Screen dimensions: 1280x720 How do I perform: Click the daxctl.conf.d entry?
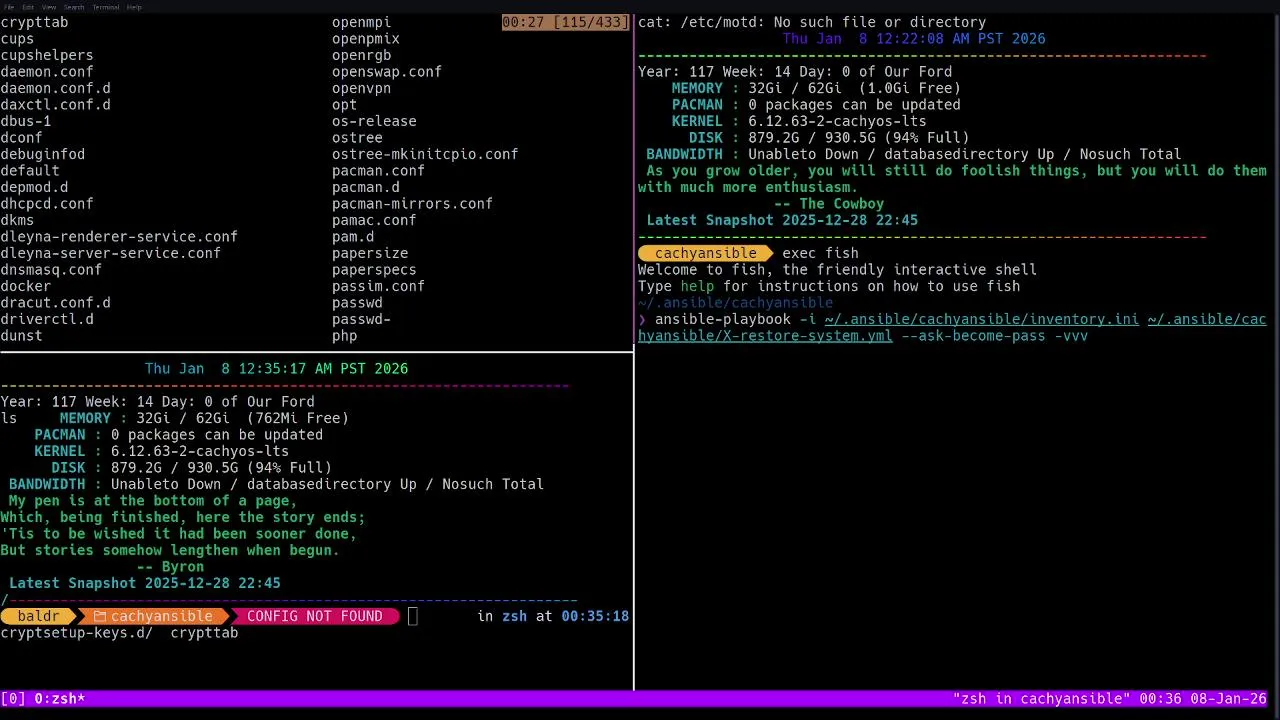pos(55,104)
